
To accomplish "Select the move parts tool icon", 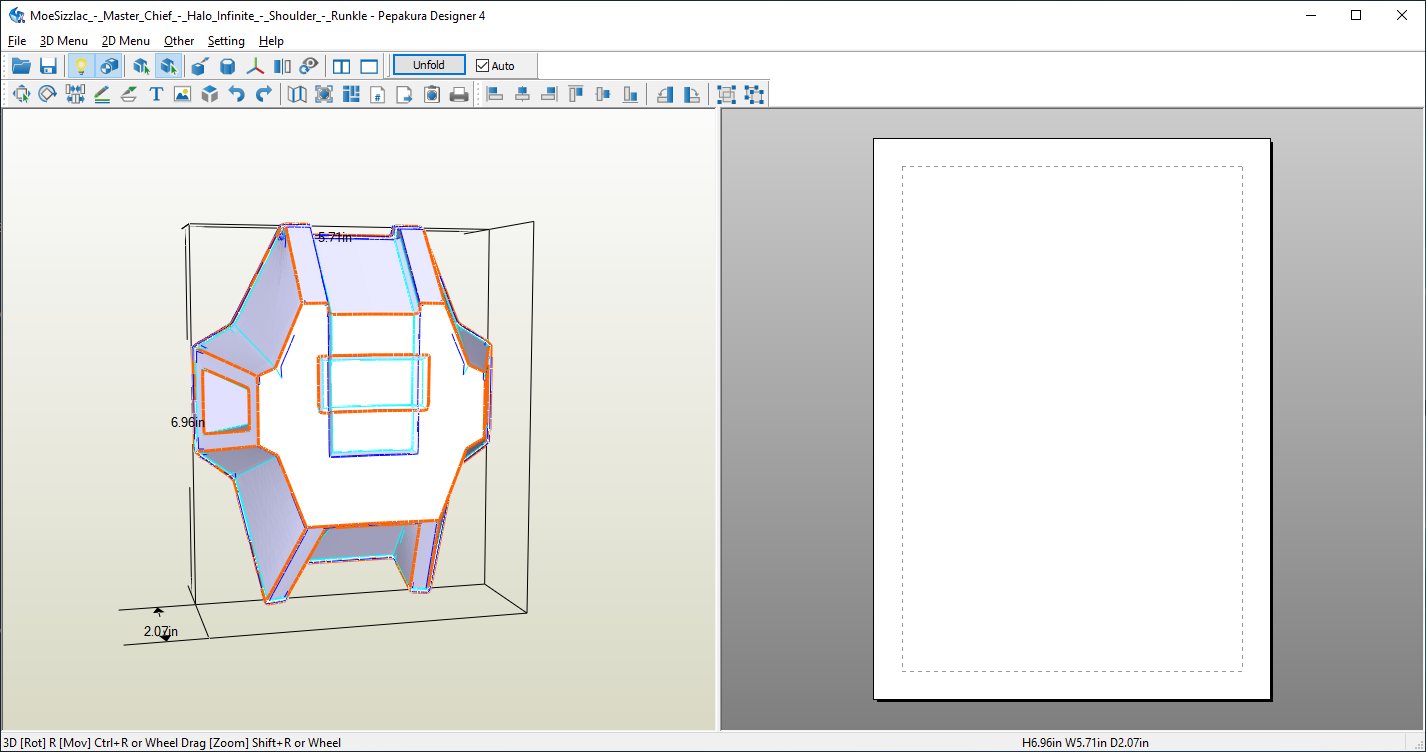I will click(x=21, y=94).
